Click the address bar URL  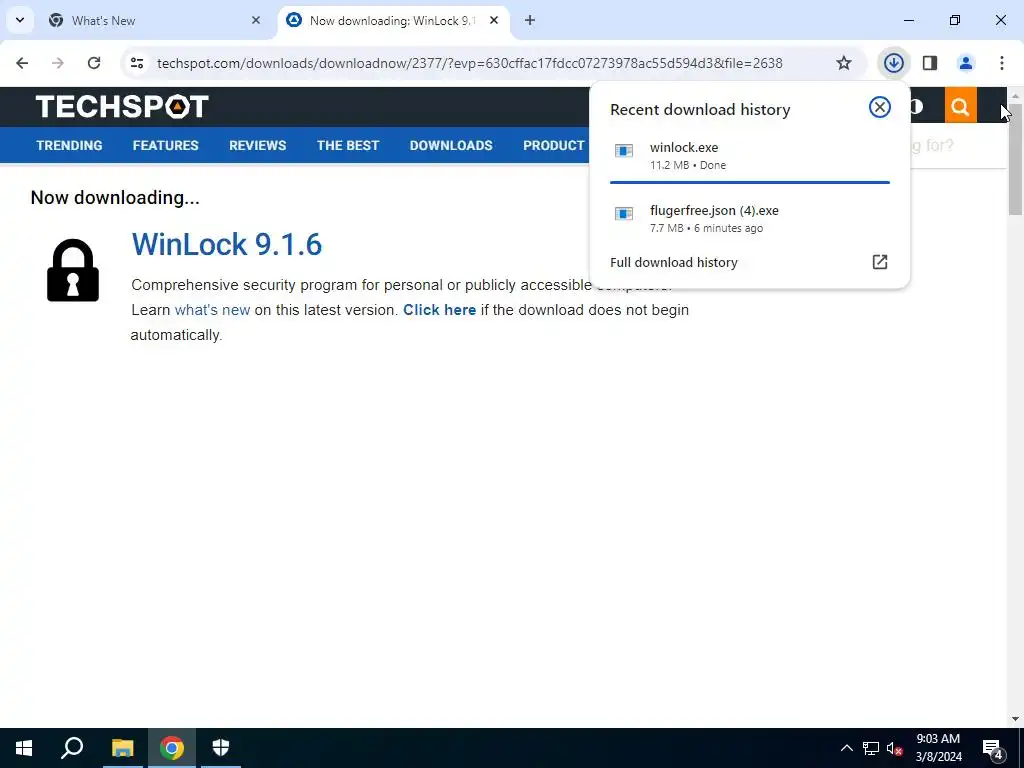tap(470, 63)
